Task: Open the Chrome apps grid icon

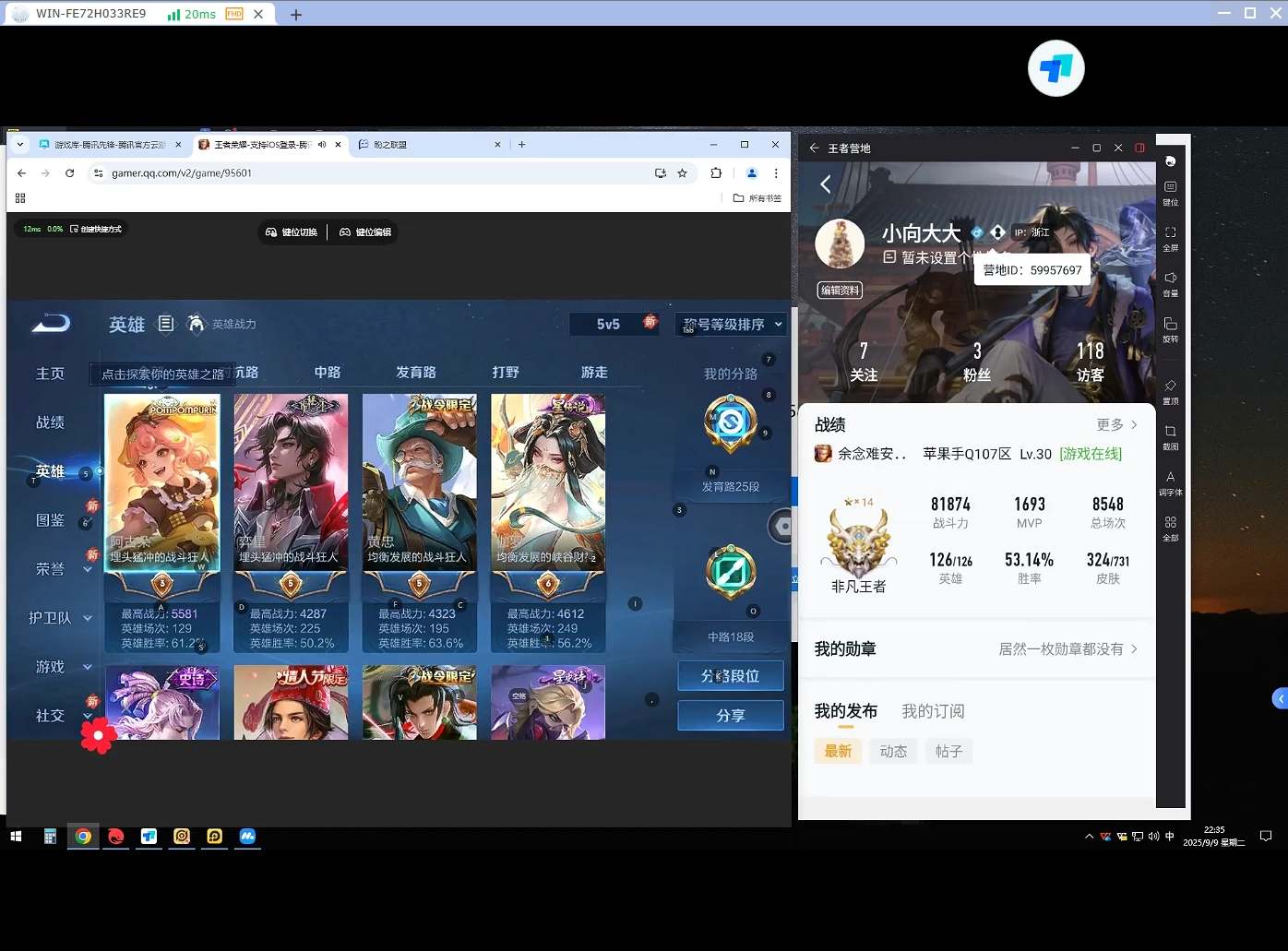Action: 20,197
